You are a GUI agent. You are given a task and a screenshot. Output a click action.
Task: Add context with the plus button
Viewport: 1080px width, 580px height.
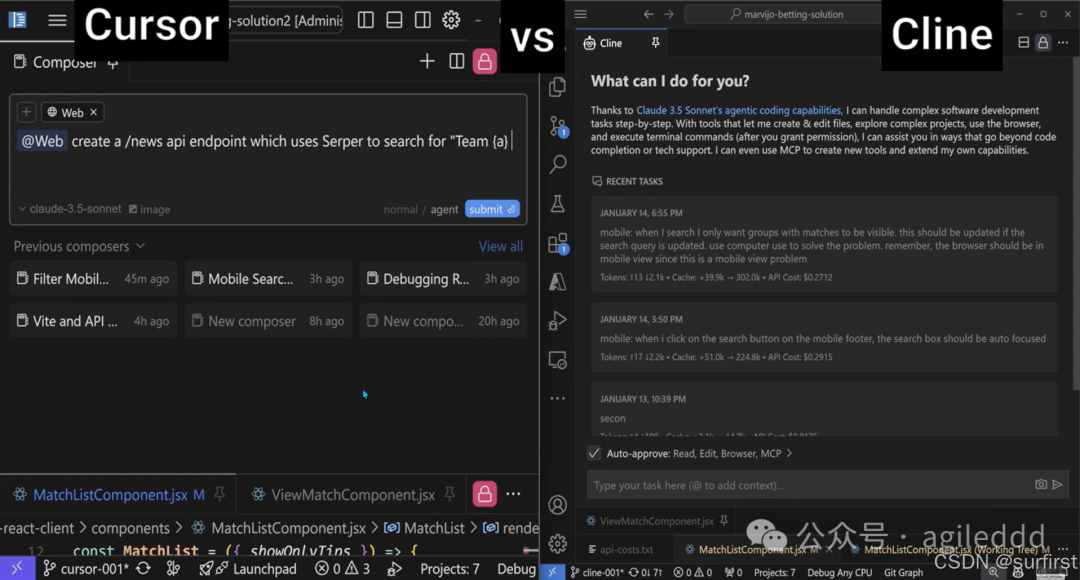pyautogui.click(x=26, y=112)
